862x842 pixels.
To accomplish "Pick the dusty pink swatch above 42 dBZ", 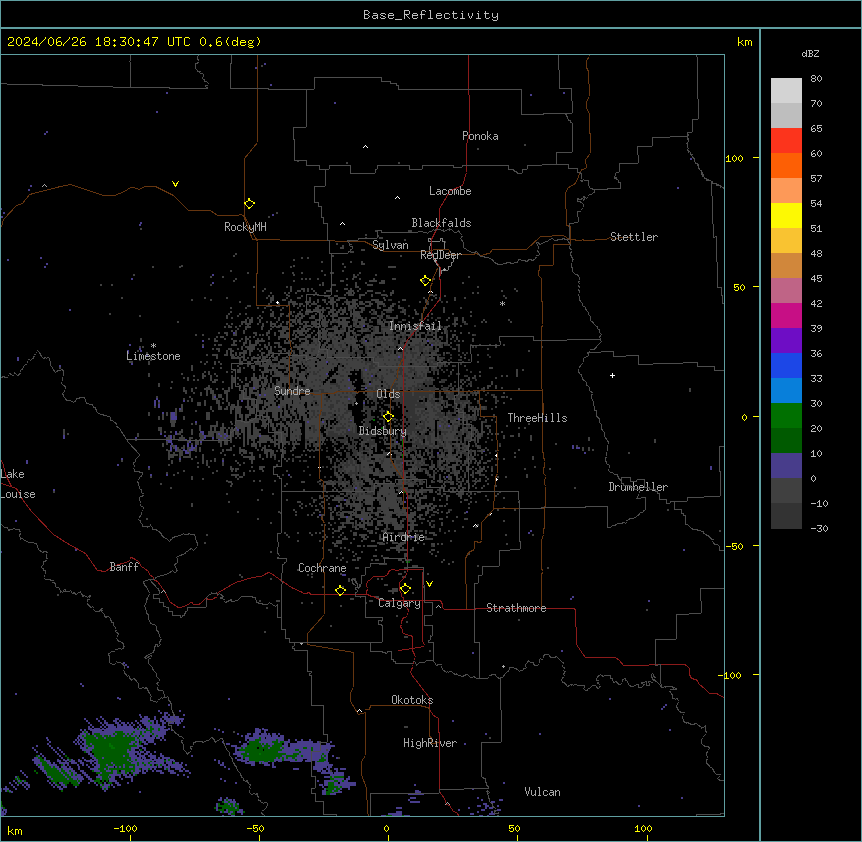I will click(786, 290).
